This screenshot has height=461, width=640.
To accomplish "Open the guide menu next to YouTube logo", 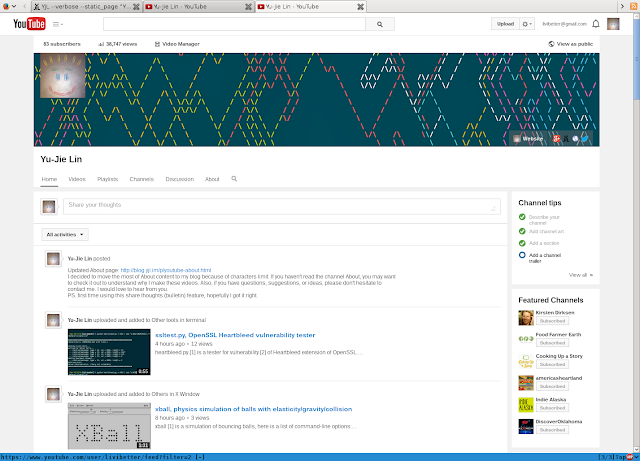I will 58,24.
